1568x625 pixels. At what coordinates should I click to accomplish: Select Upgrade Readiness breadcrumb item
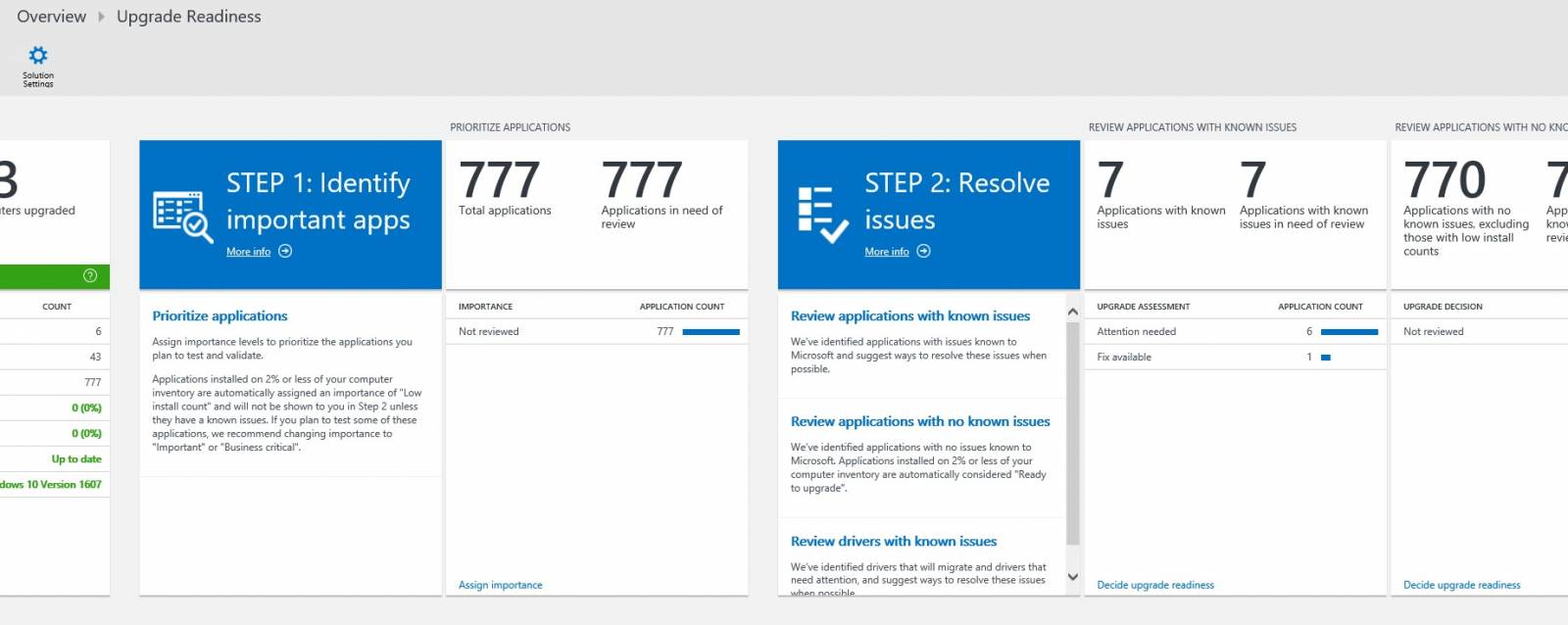[x=188, y=17]
